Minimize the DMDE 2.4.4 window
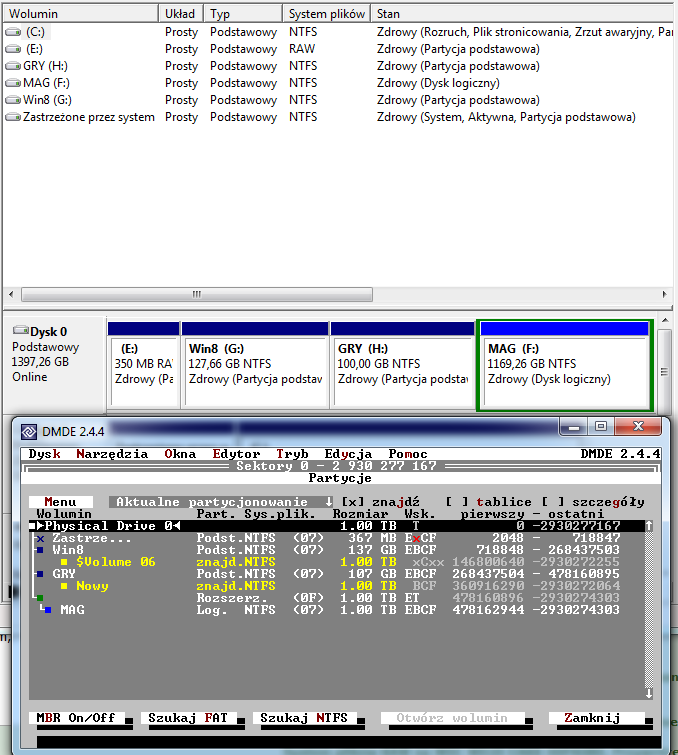678x755 pixels. tap(573, 427)
